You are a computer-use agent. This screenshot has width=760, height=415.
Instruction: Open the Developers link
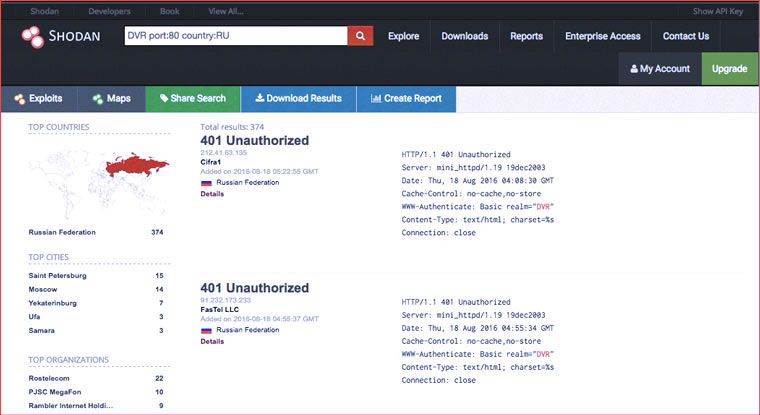pyautogui.click(x=109, y=11)
